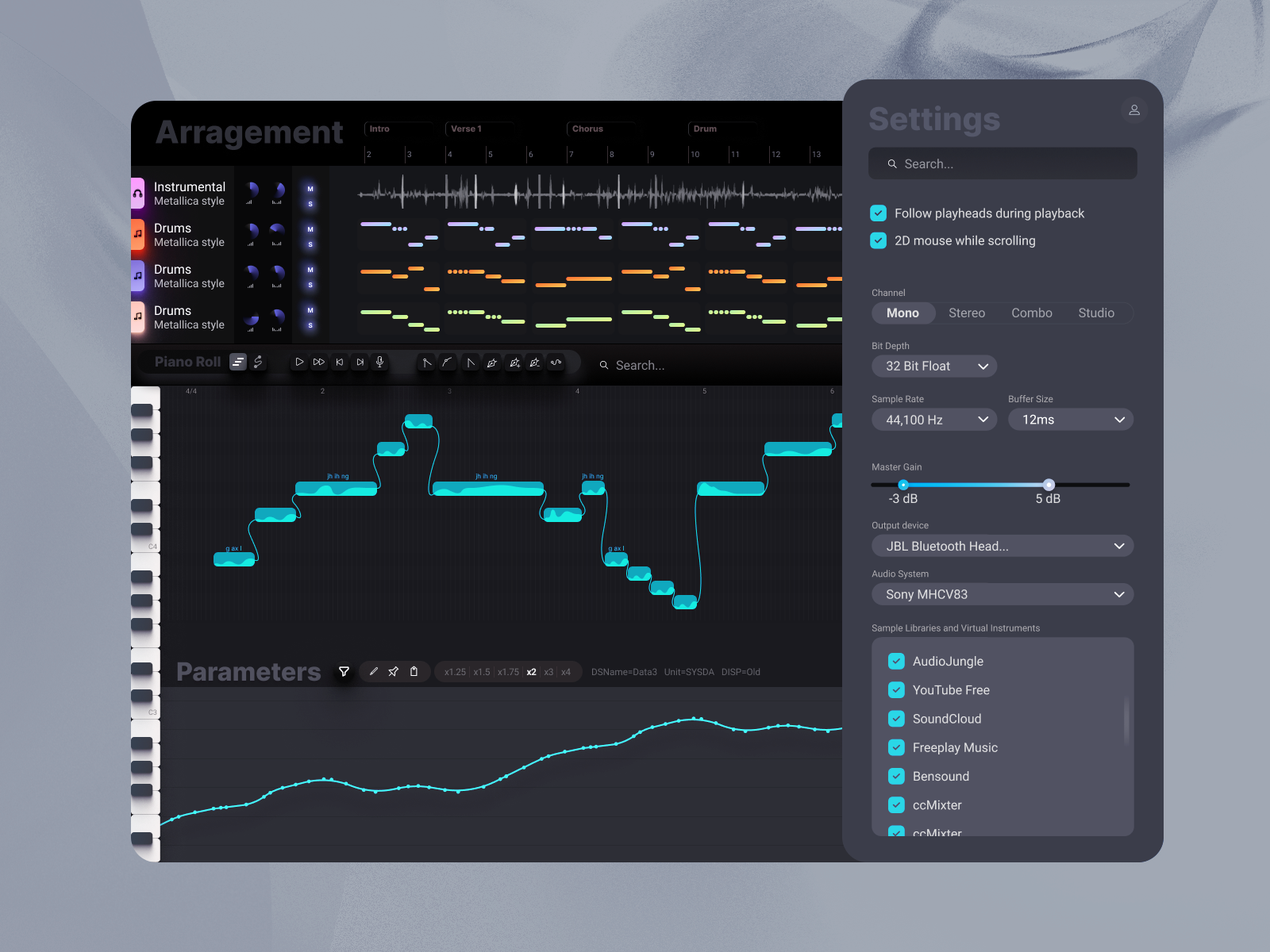
Task: Click the filter funnel icon beside Parameters
Action: pos(344,672)
